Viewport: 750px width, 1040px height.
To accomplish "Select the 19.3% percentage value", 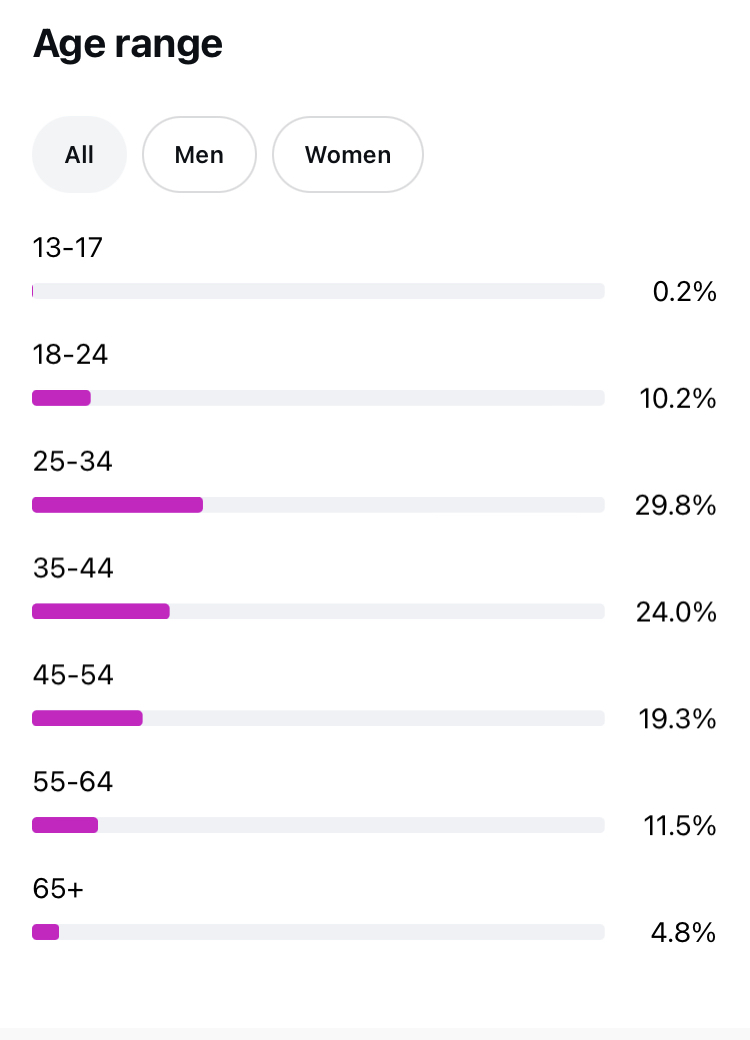I will pyautogui.click(x=677, y=719).
